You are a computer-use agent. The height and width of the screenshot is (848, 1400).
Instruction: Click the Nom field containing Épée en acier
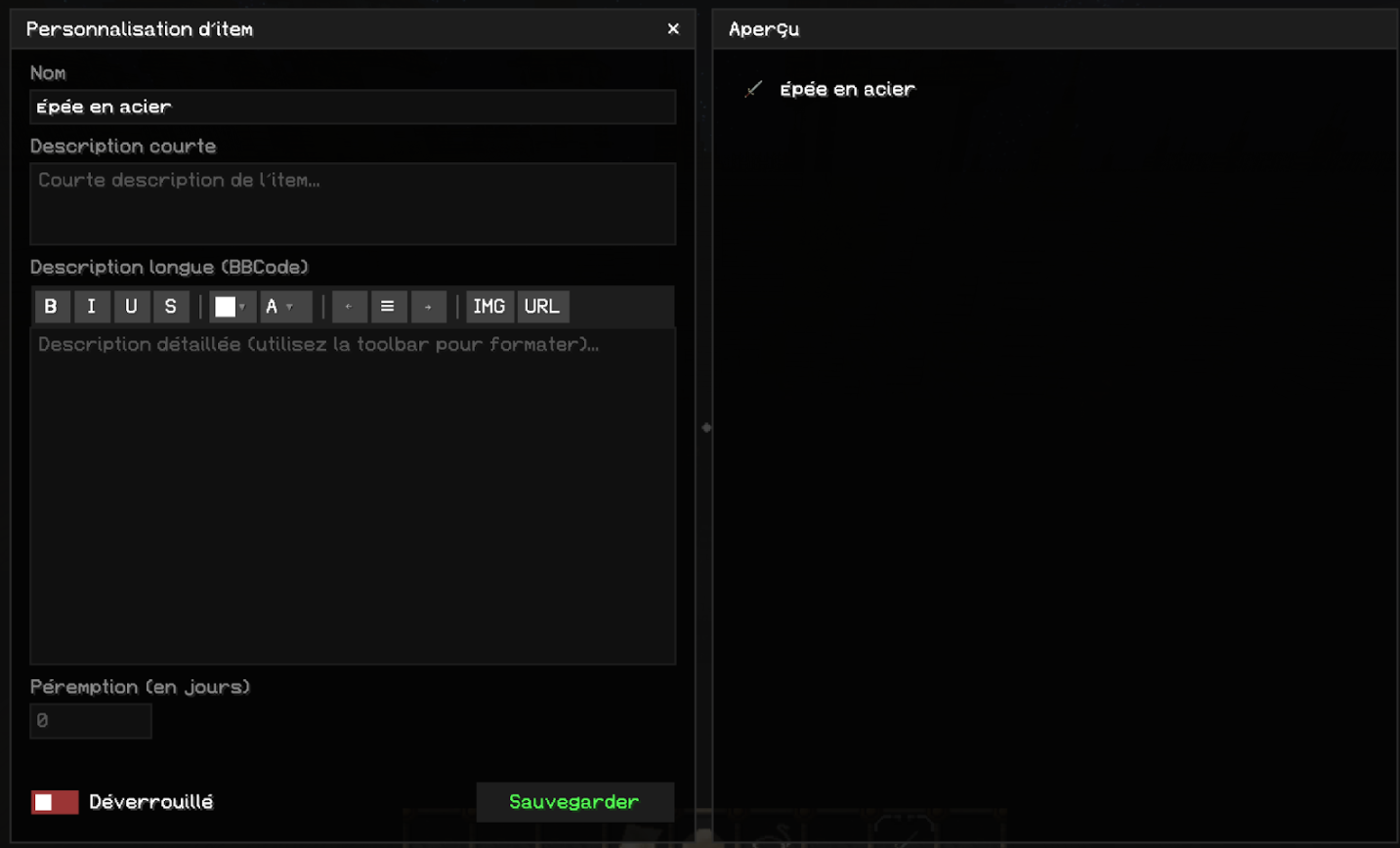tap(352, 107)
